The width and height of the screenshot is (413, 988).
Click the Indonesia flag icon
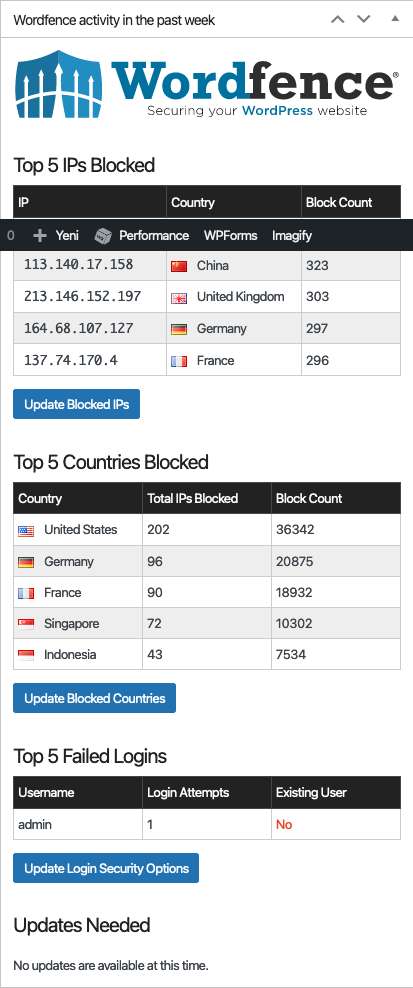[26, 655]
